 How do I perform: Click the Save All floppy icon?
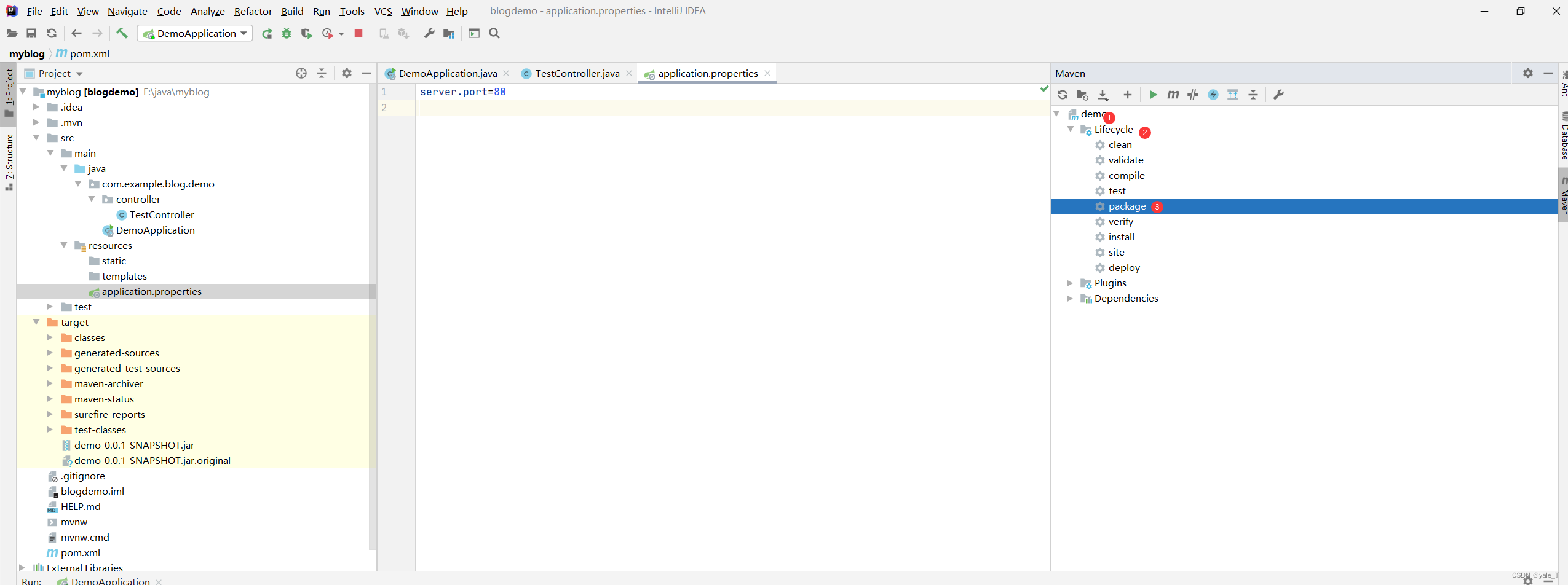31,33
